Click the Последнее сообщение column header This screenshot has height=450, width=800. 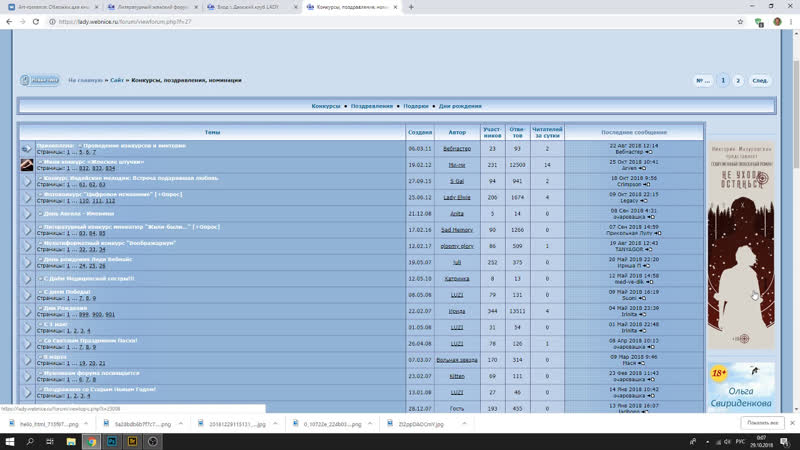[634, 132]
